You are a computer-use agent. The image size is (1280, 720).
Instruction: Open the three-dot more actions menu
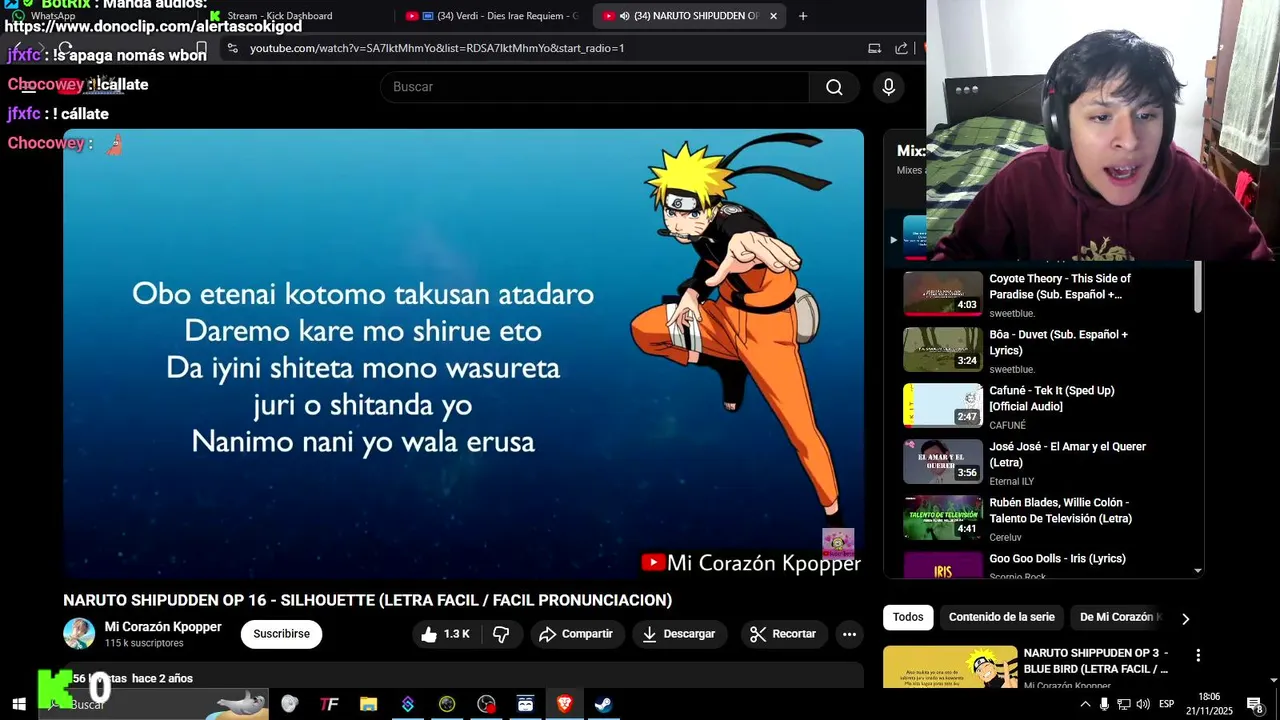849,634
